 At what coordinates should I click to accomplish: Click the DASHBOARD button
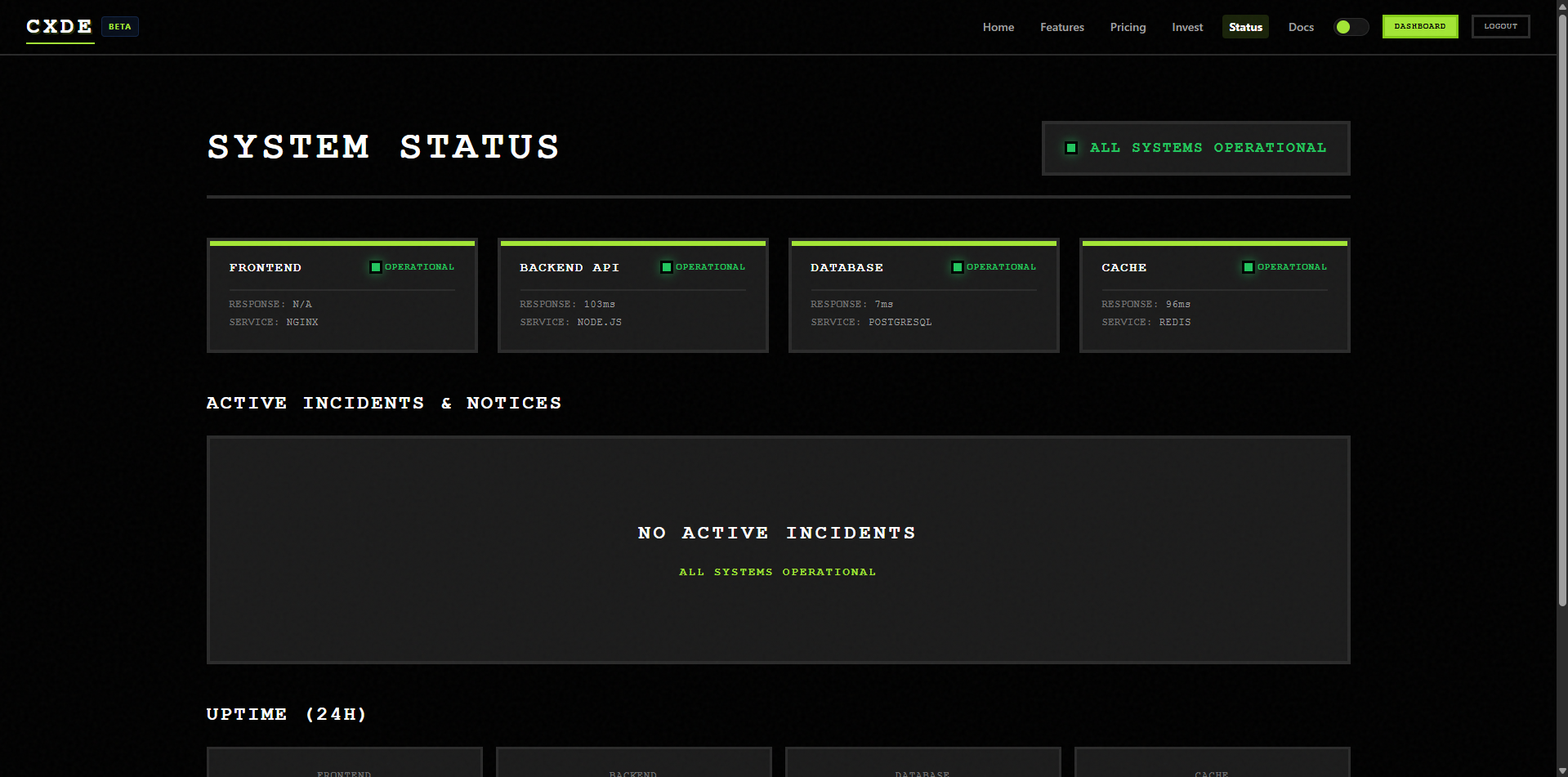(x=1420, y=26)
